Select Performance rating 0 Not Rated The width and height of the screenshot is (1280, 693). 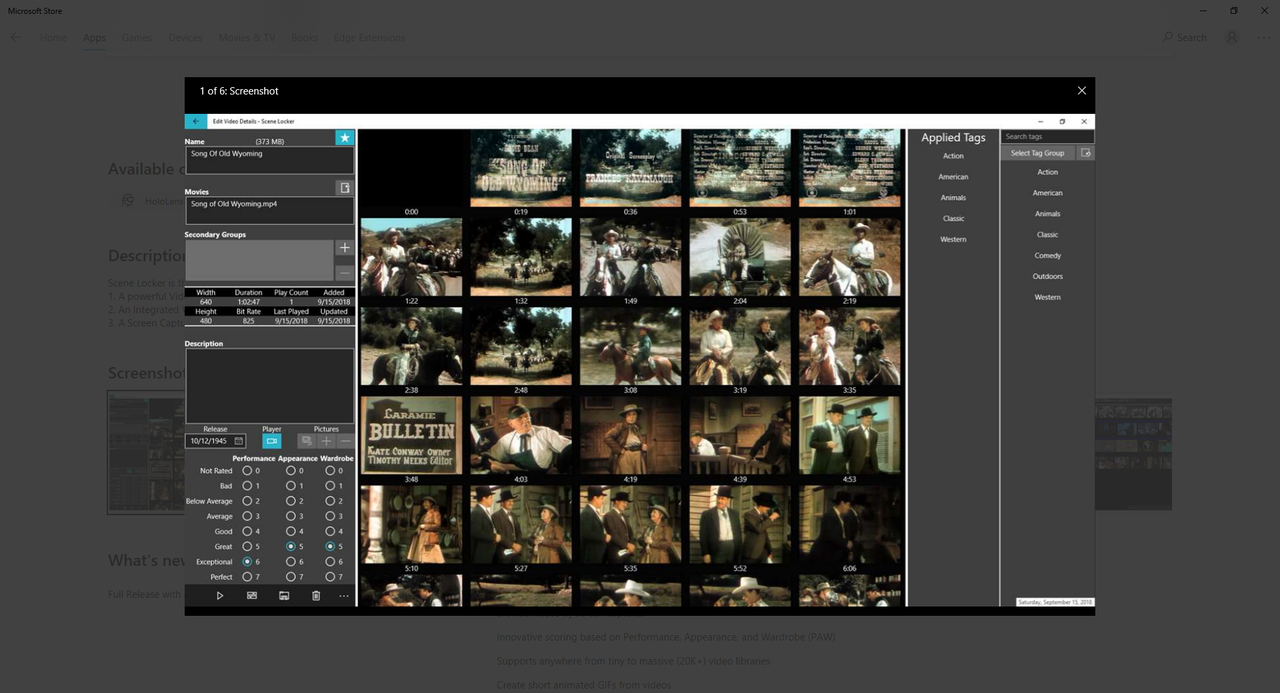coord(247,470)
